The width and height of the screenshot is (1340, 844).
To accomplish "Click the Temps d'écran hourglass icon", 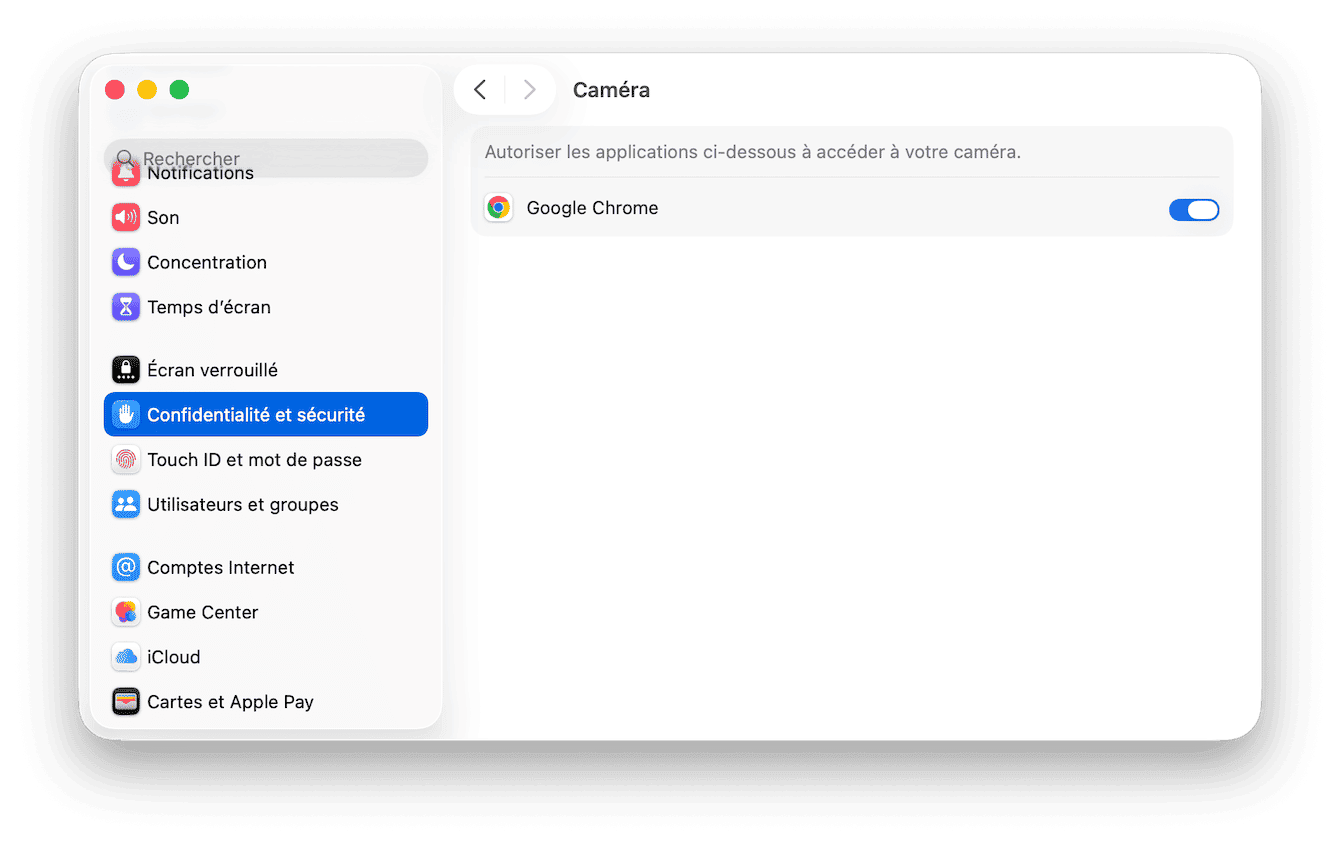I will 126,307.
